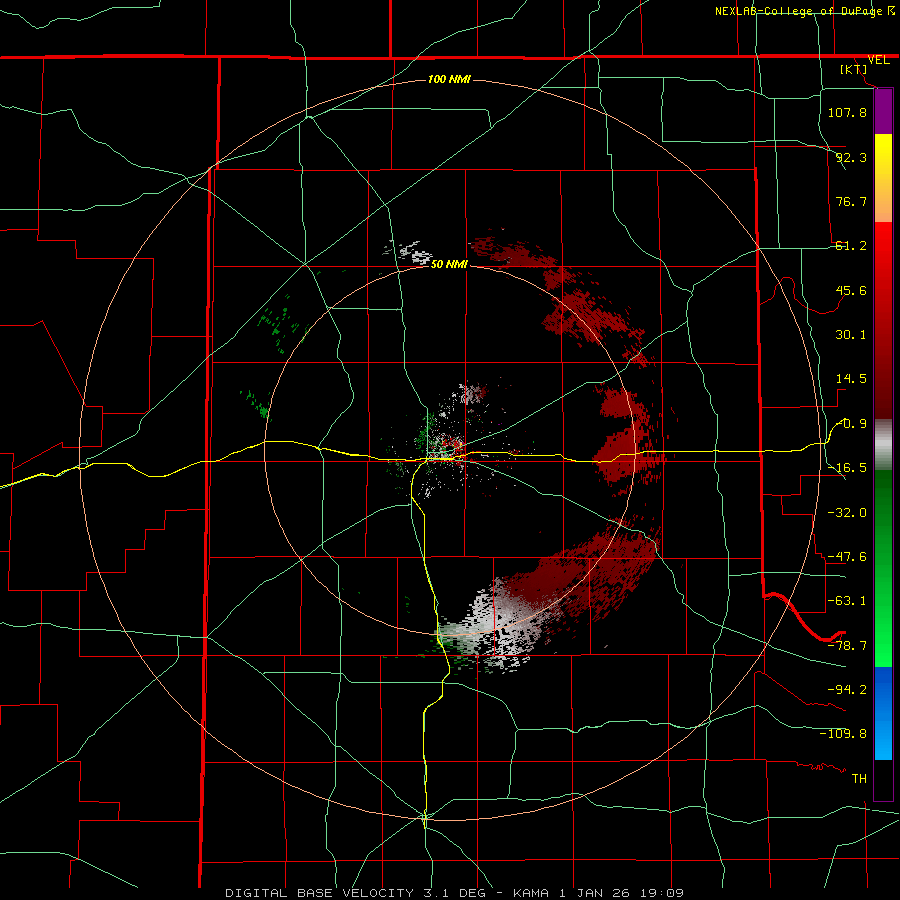
Task: Click the -0.9 velocity scale value
Action: pyautogui.click(x=852, y=424)
